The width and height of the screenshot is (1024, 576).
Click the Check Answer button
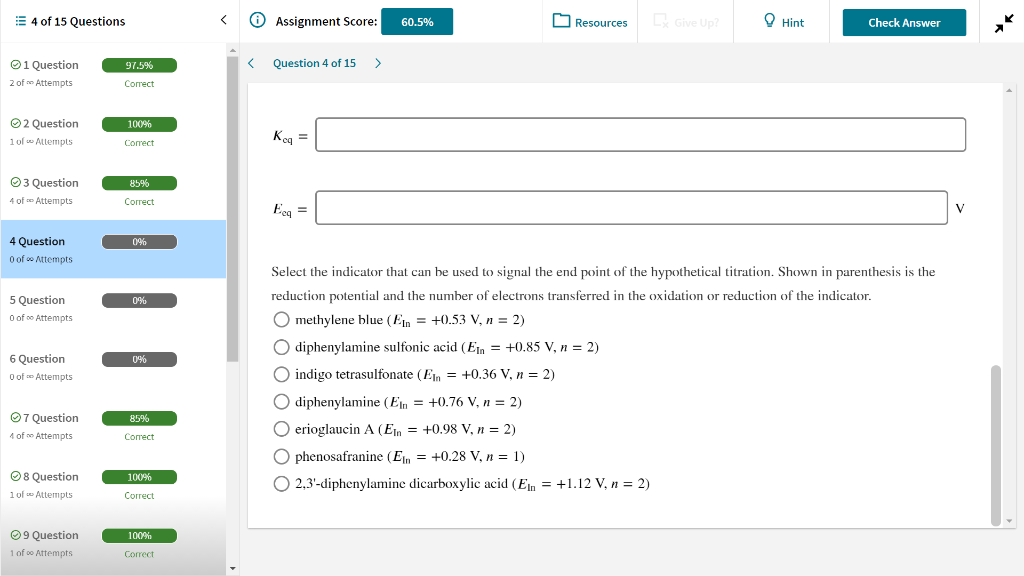(x=903, y=21)
